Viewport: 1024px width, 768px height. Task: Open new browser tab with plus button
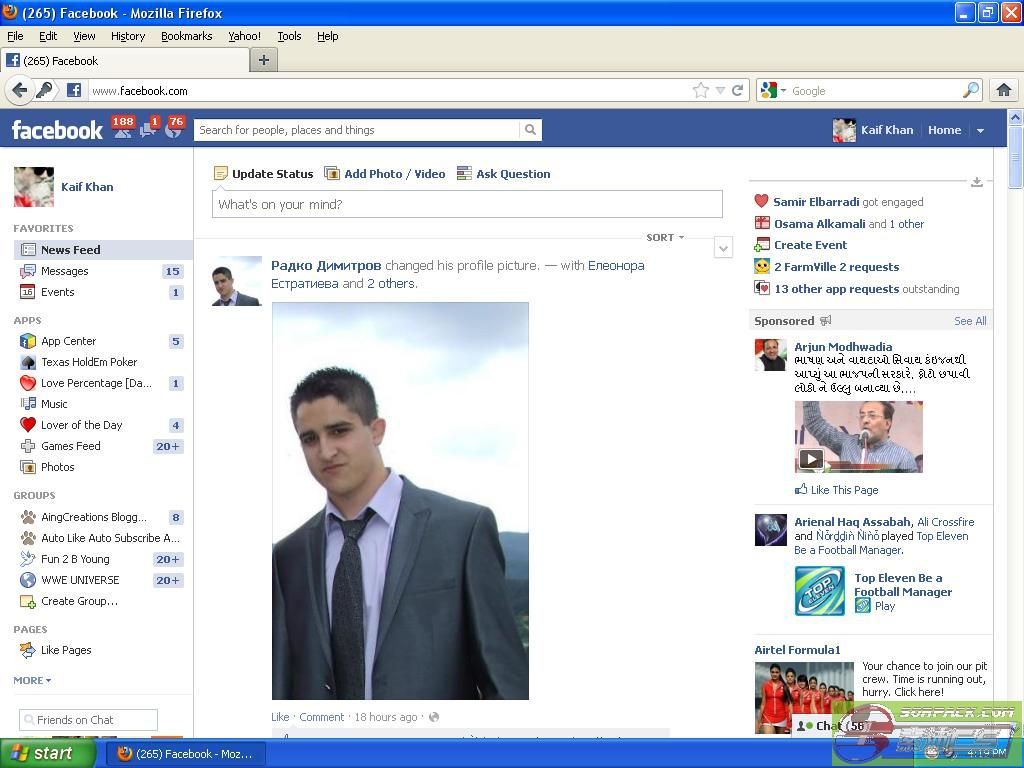[x=264, y=60]
